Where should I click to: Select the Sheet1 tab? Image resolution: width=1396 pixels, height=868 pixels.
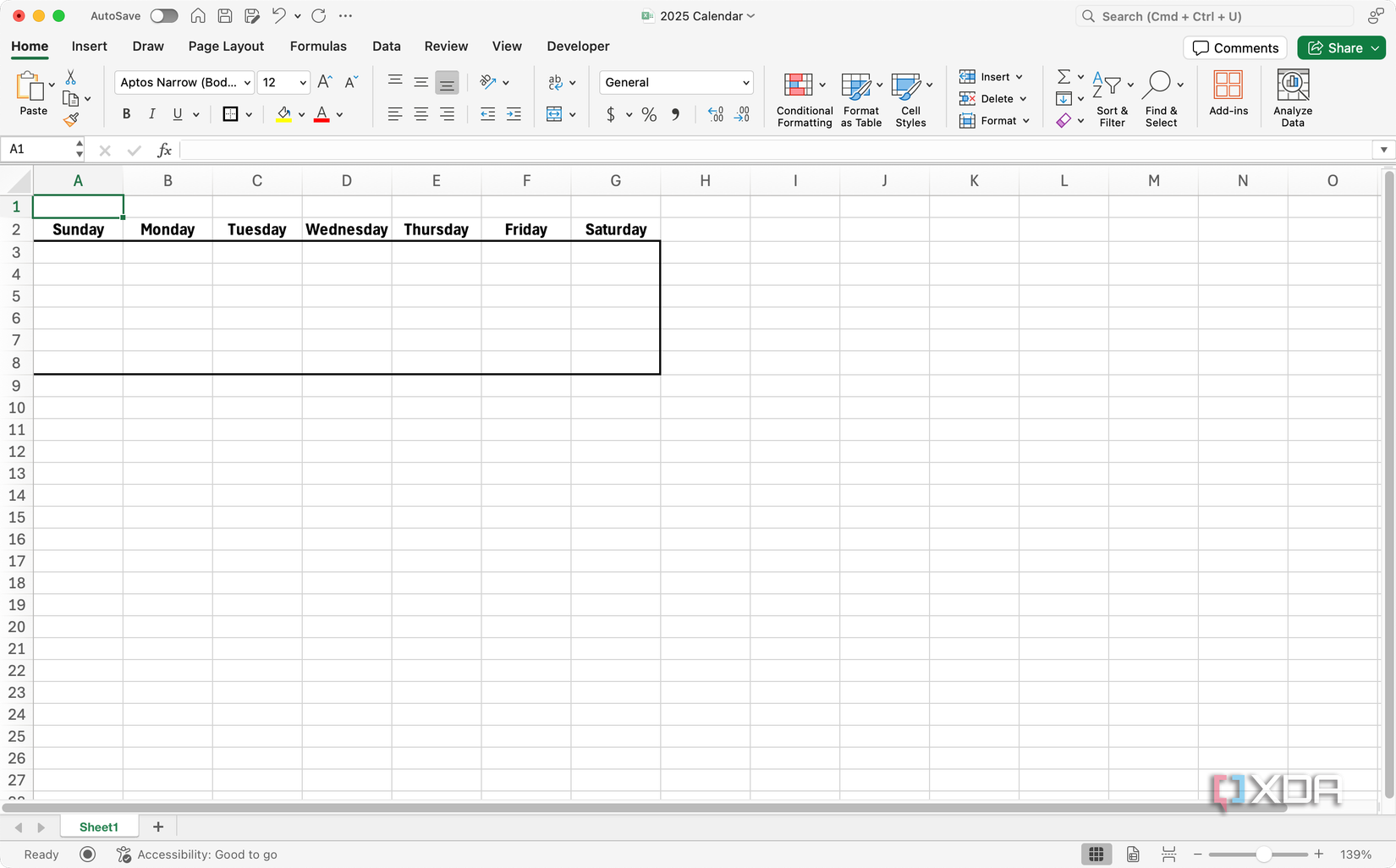tap(99, 827)
